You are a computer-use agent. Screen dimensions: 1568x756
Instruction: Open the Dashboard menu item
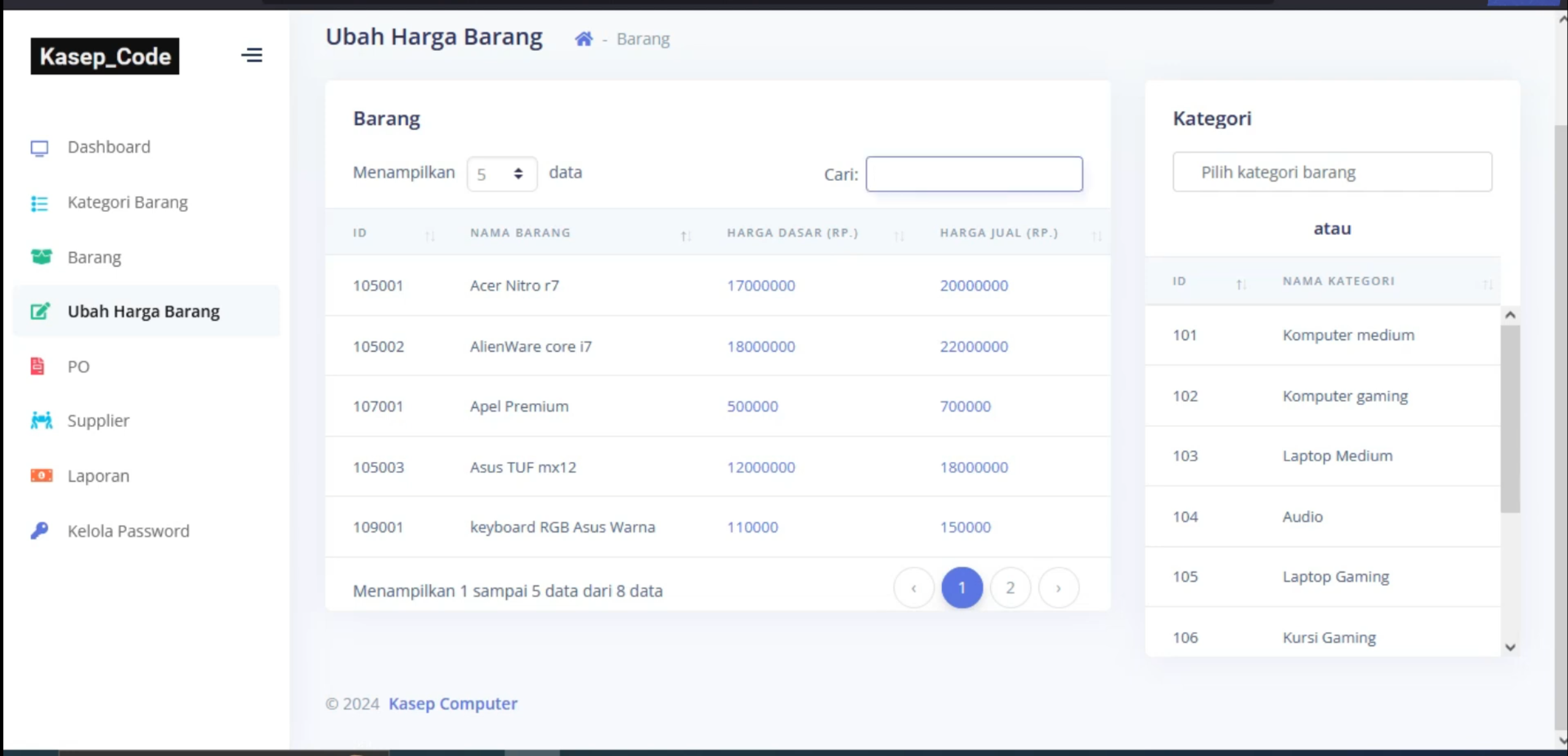(x=108, y=147)
